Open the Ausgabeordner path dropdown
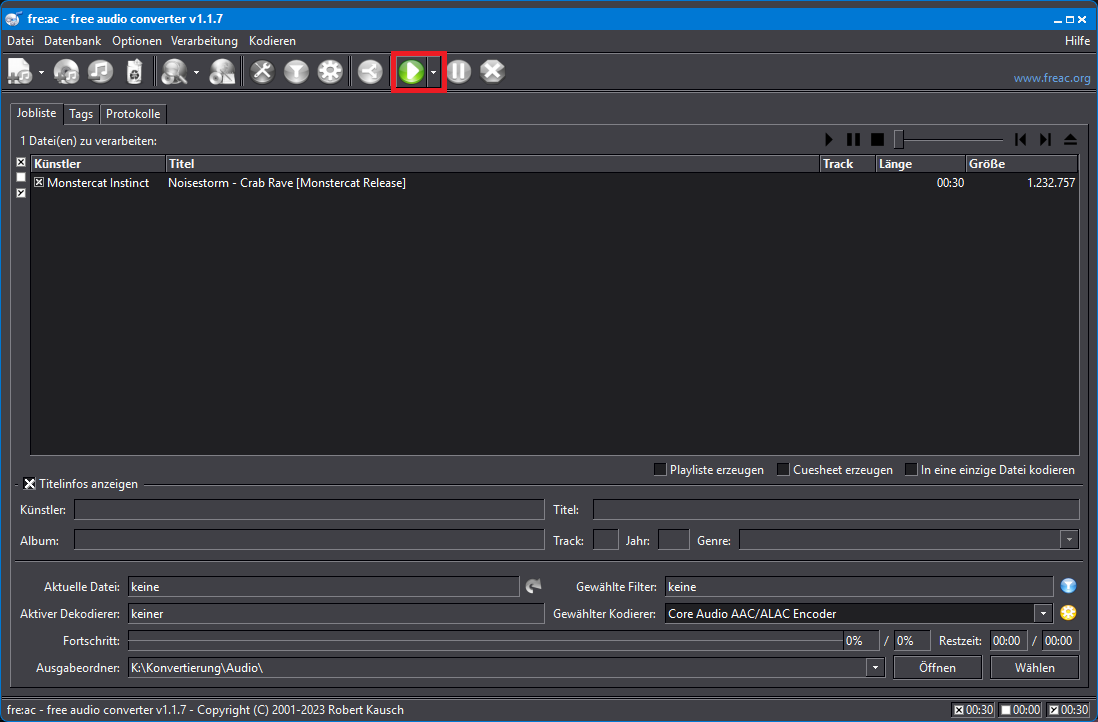Screen dimensions: 1098x722 click(875, 667)
